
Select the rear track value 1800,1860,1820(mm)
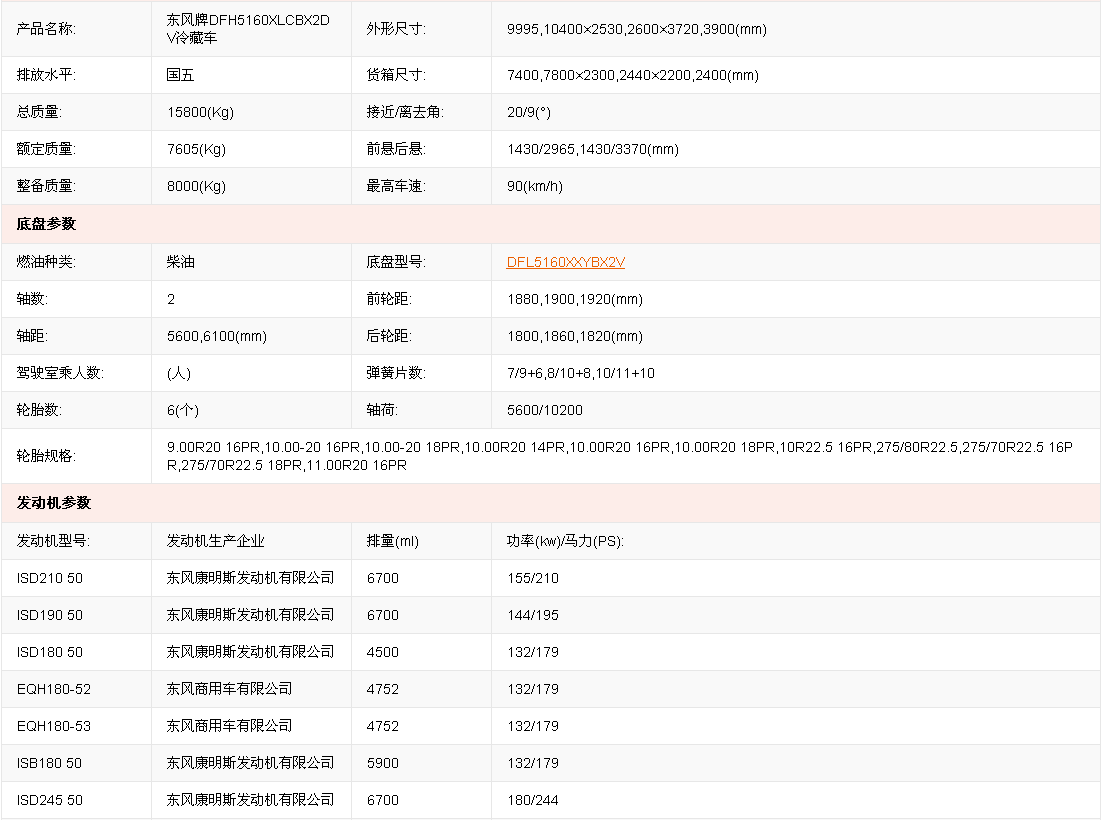575,337
